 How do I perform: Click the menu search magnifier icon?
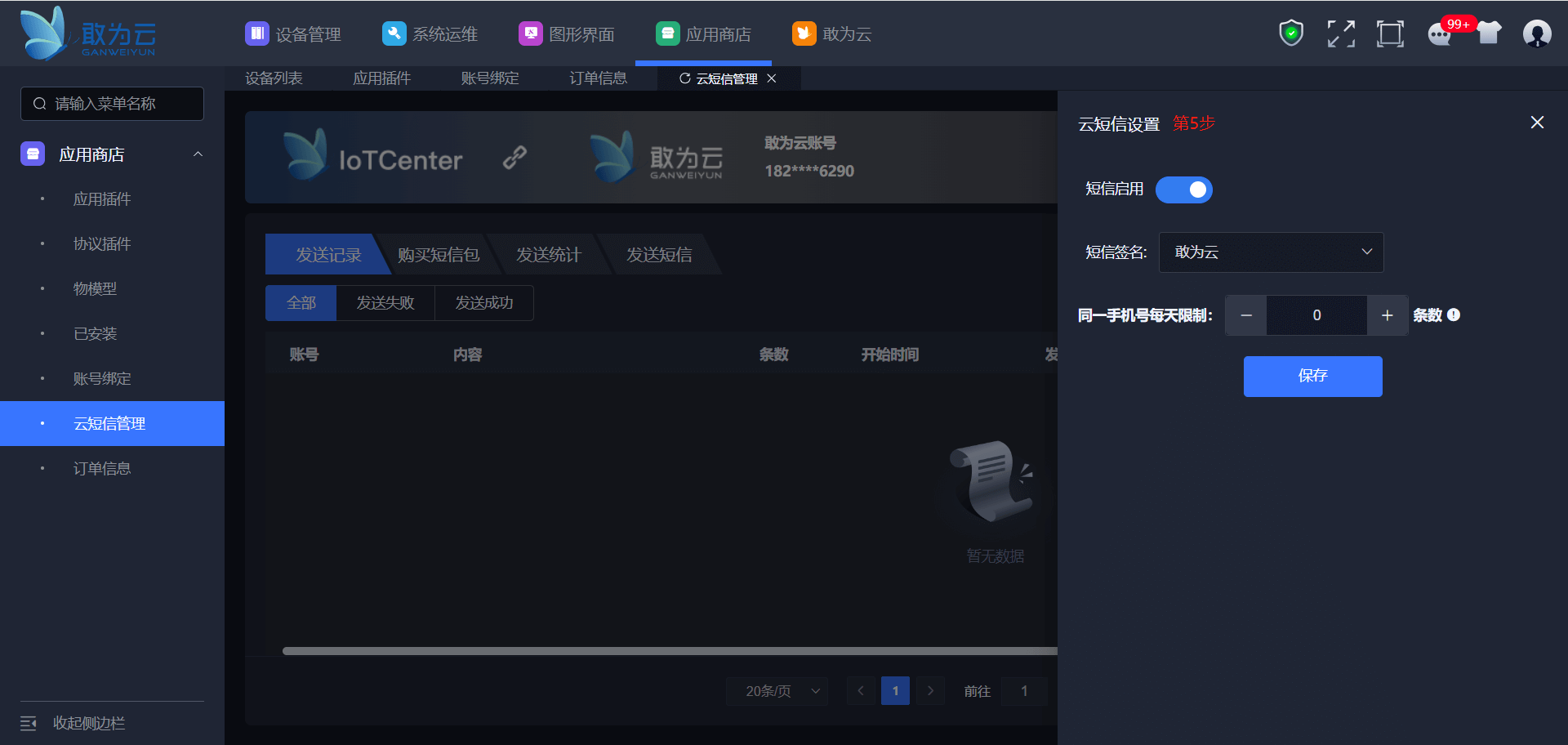[39, 104]
